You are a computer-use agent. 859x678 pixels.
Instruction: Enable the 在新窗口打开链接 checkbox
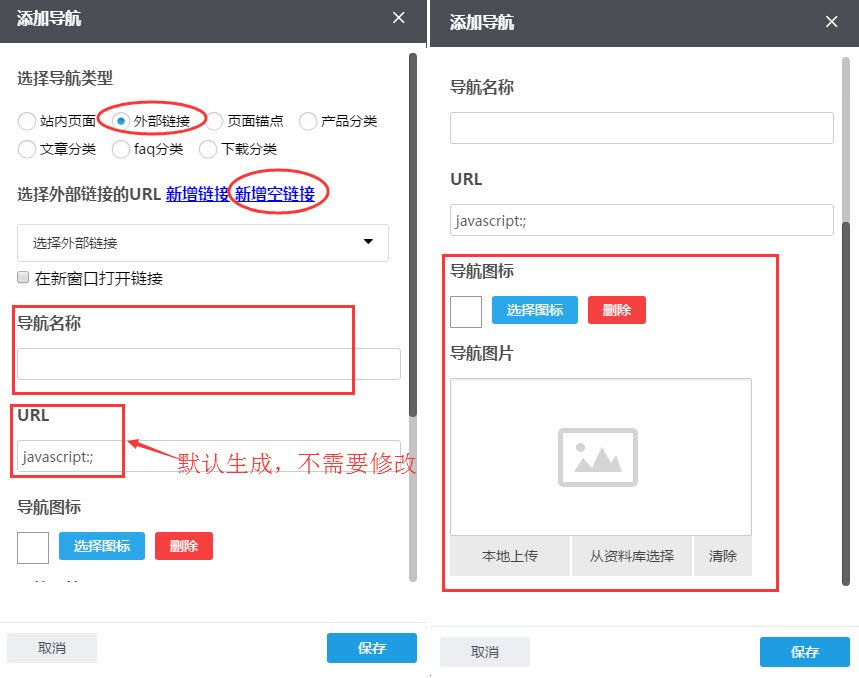click(21, 278)
